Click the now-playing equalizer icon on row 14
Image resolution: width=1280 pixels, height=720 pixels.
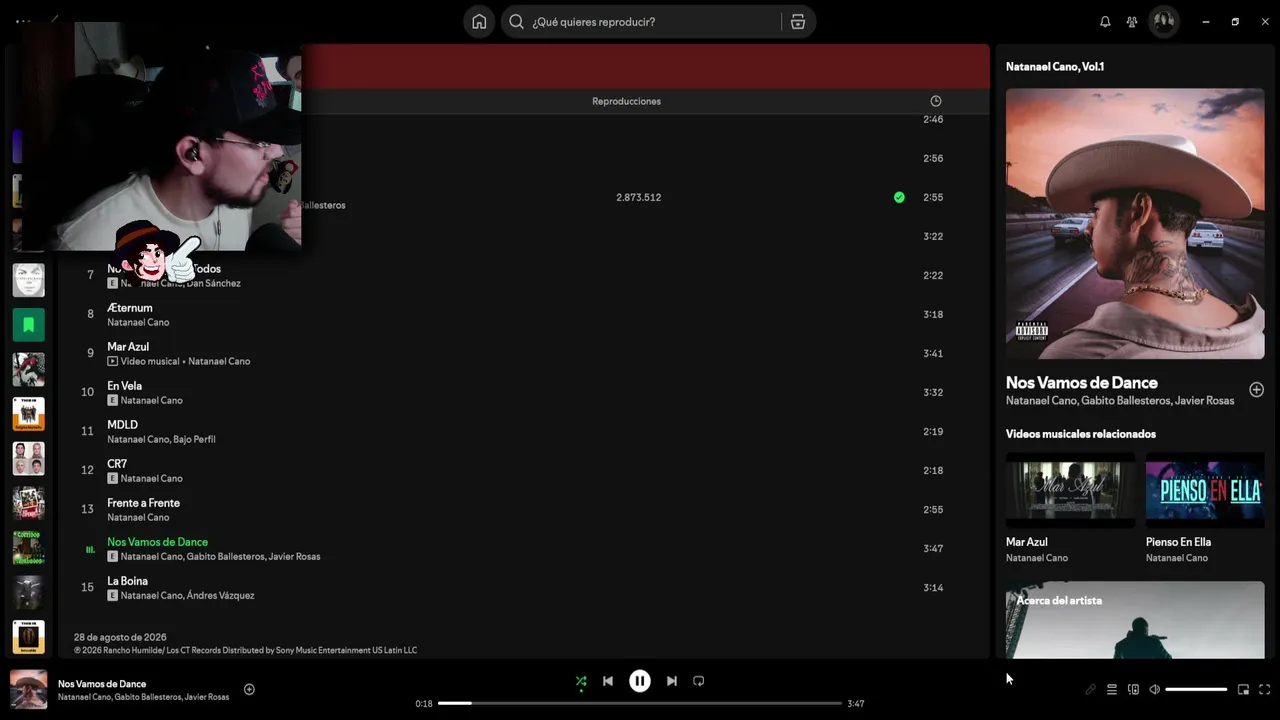point(90,549)
